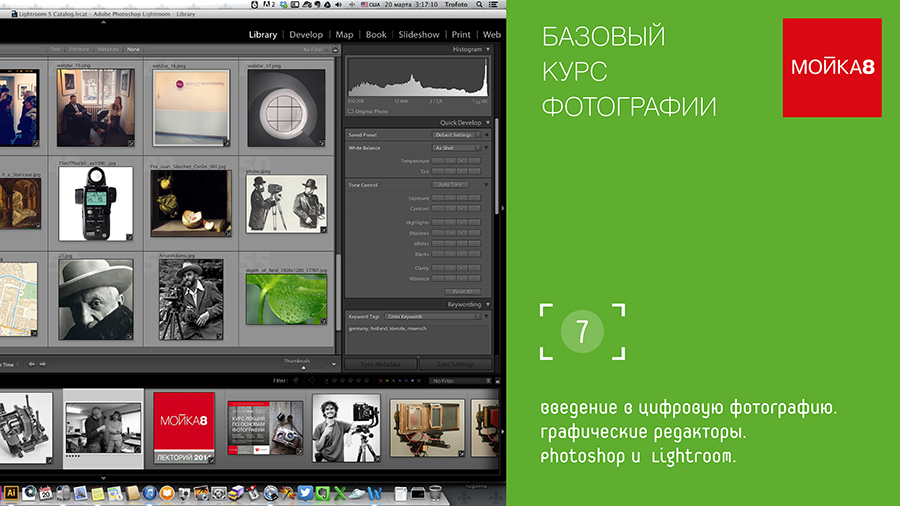Open the Mail stamp icon in the Dock

pyautogui.click(x=80, y=493)
